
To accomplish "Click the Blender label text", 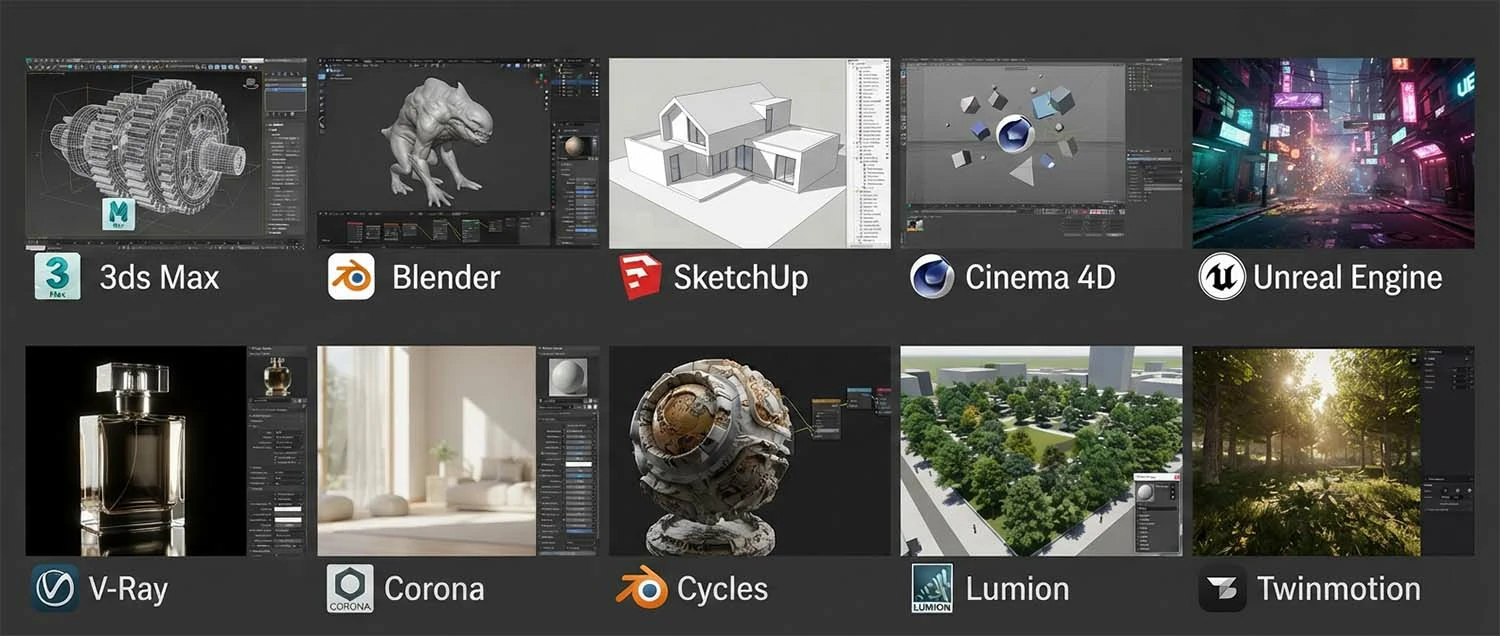I will 446,277.
